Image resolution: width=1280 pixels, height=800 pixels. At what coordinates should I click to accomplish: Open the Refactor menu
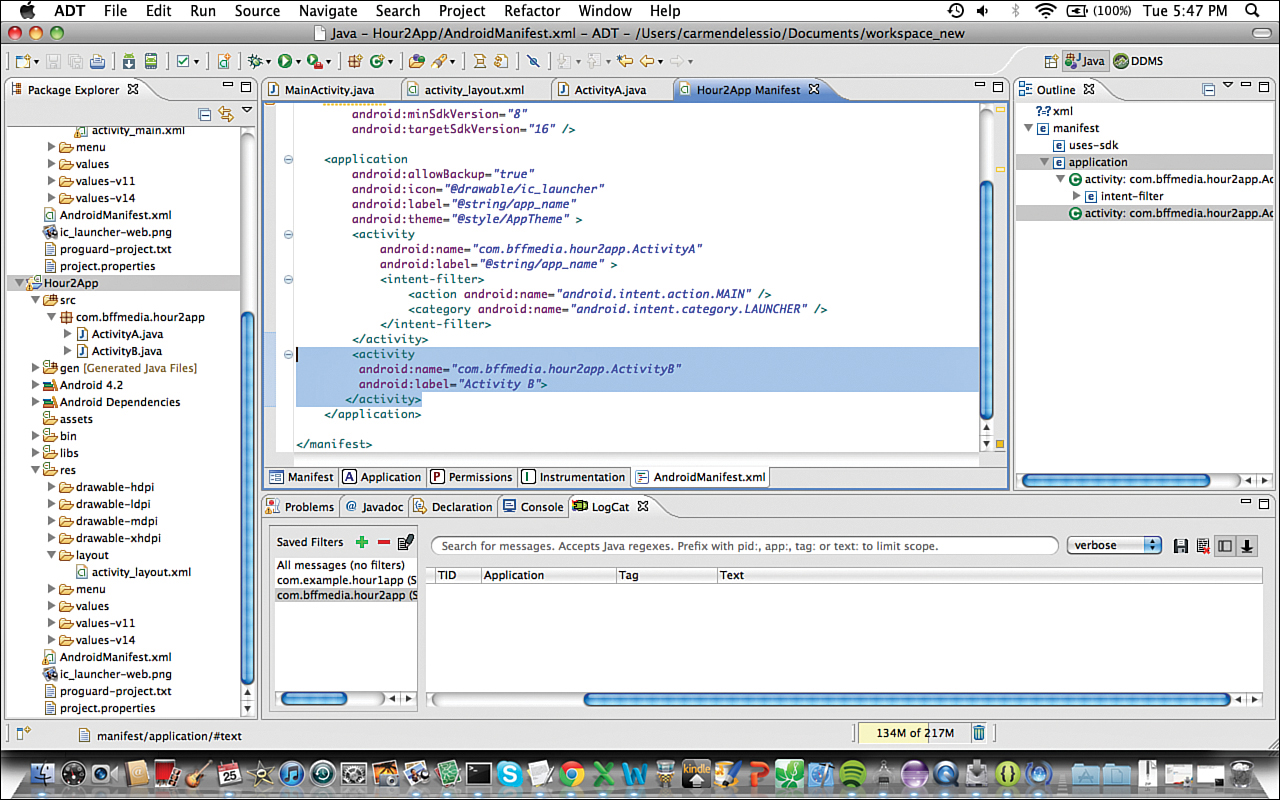(x=532, y=11)
